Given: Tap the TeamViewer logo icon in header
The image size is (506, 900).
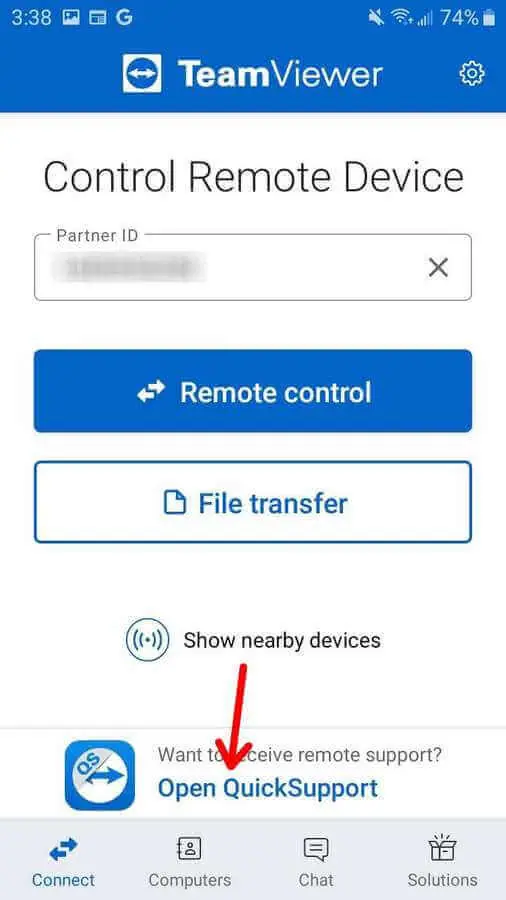Looking at the screenshot, I should click(x=142, y=73).
